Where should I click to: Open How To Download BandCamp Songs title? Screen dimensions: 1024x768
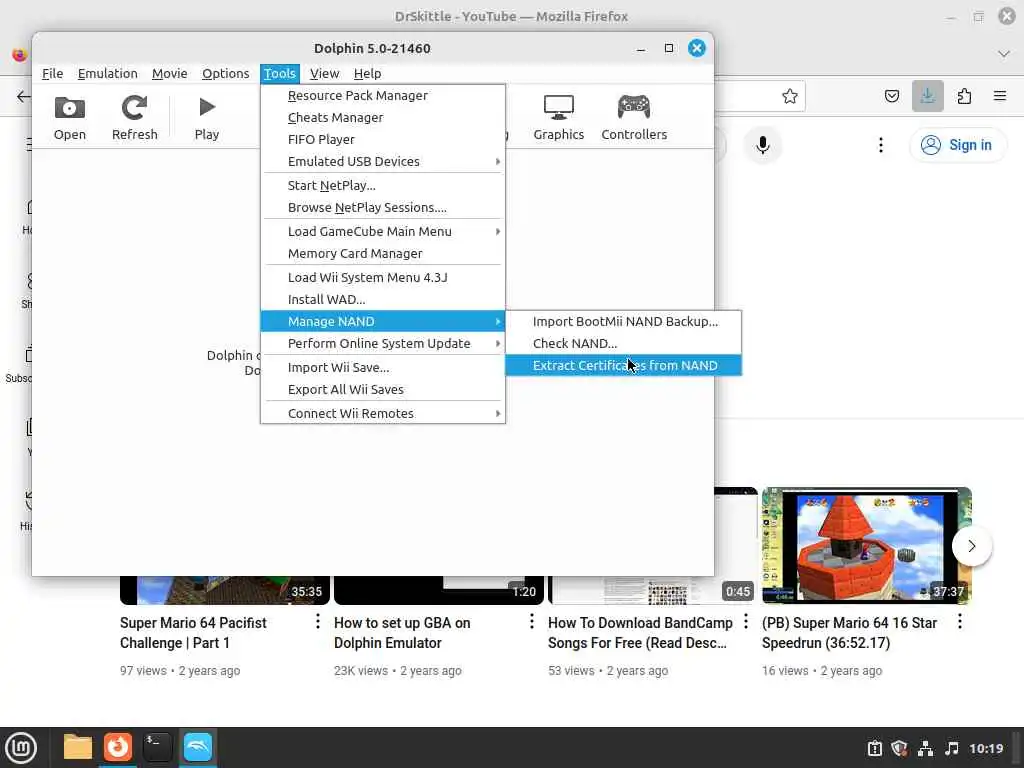pos(640,633)
